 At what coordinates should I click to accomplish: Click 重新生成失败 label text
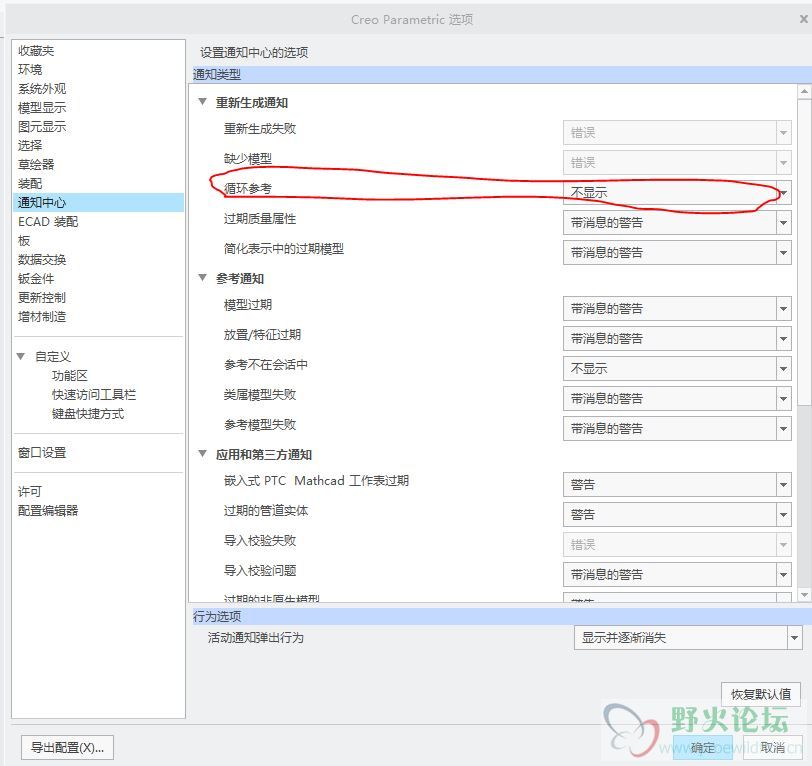click(x=260, y=128)
